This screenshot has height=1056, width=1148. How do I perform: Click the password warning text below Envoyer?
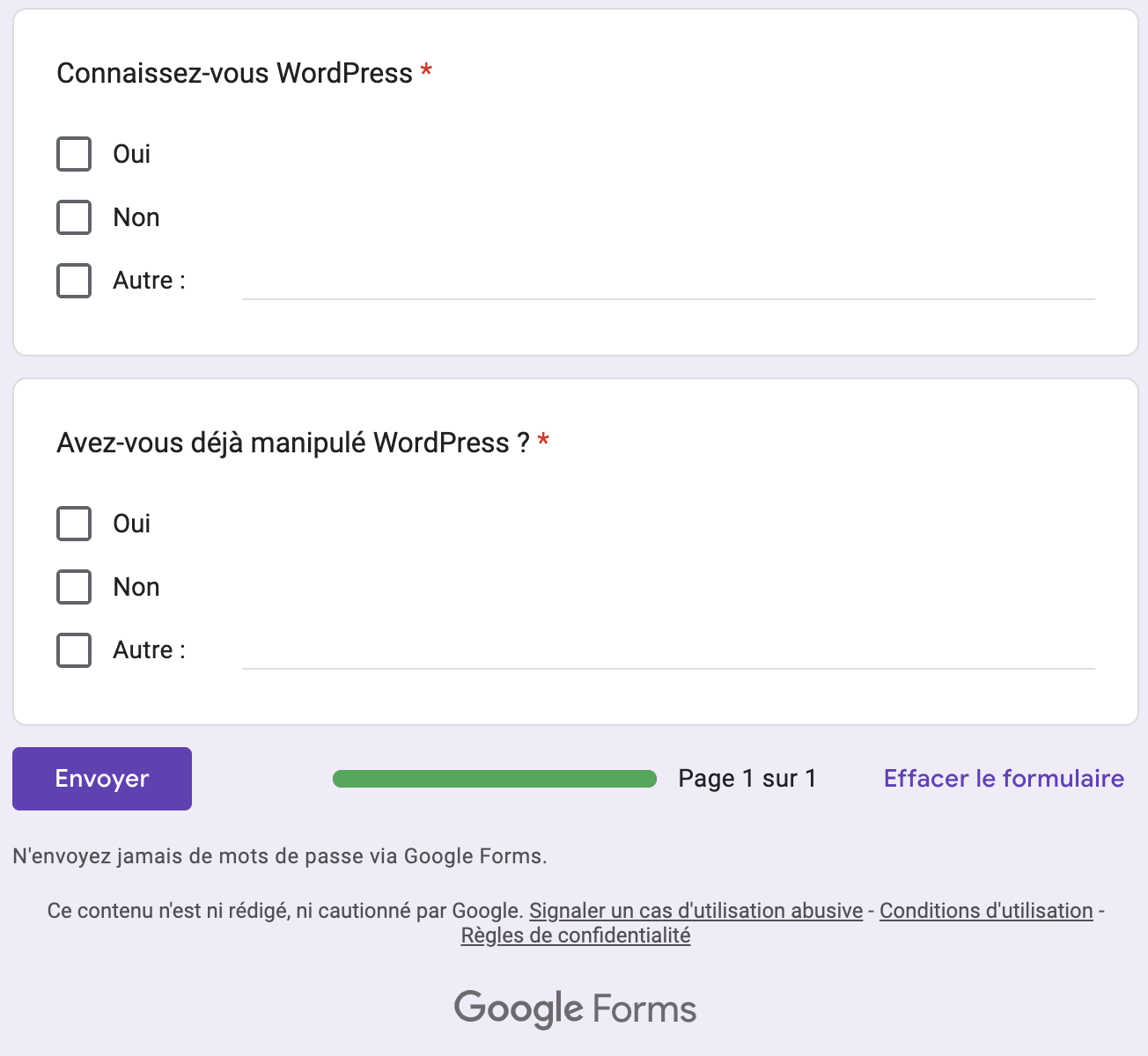[280, 856]
